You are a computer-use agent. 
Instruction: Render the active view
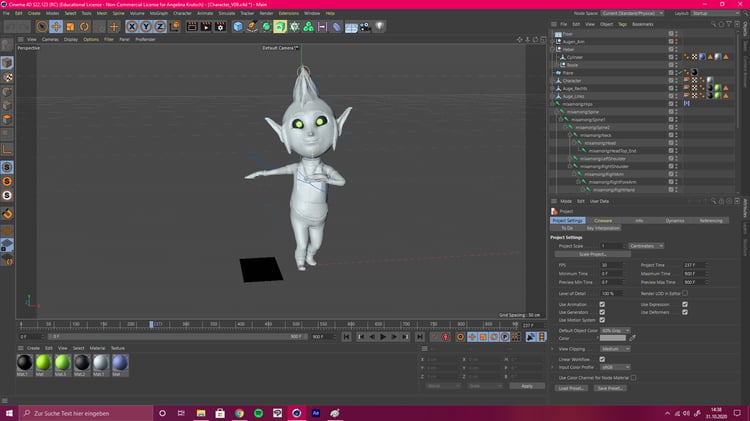coord(192,27)
